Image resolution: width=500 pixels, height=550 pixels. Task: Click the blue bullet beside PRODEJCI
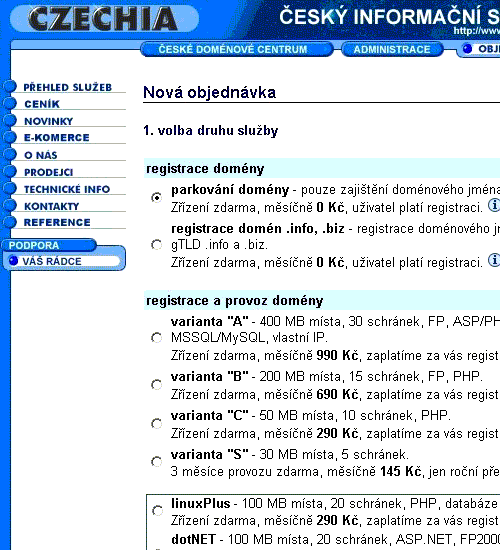(x=10, y=171)
